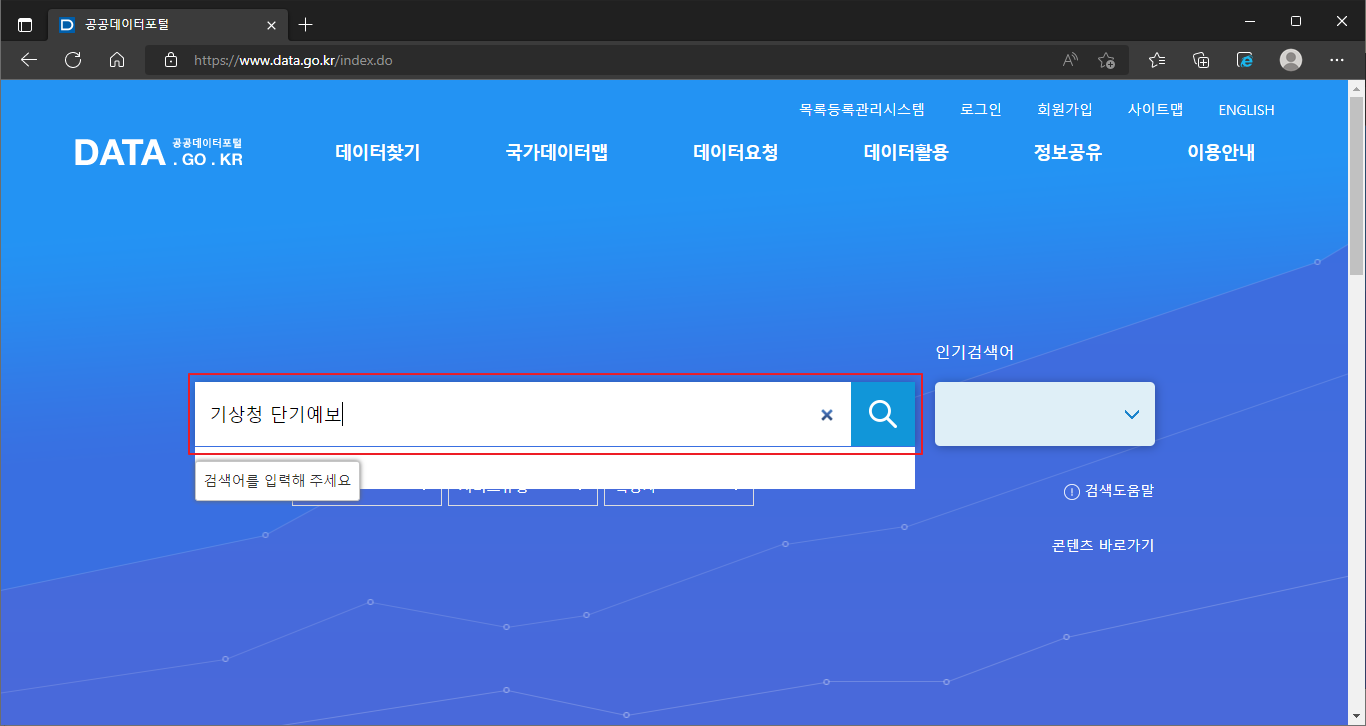Click the DATA.GO.KR logo
The width and height of the screenshot is (1366, 726).
pyautogui.click(x=159, y=152)
